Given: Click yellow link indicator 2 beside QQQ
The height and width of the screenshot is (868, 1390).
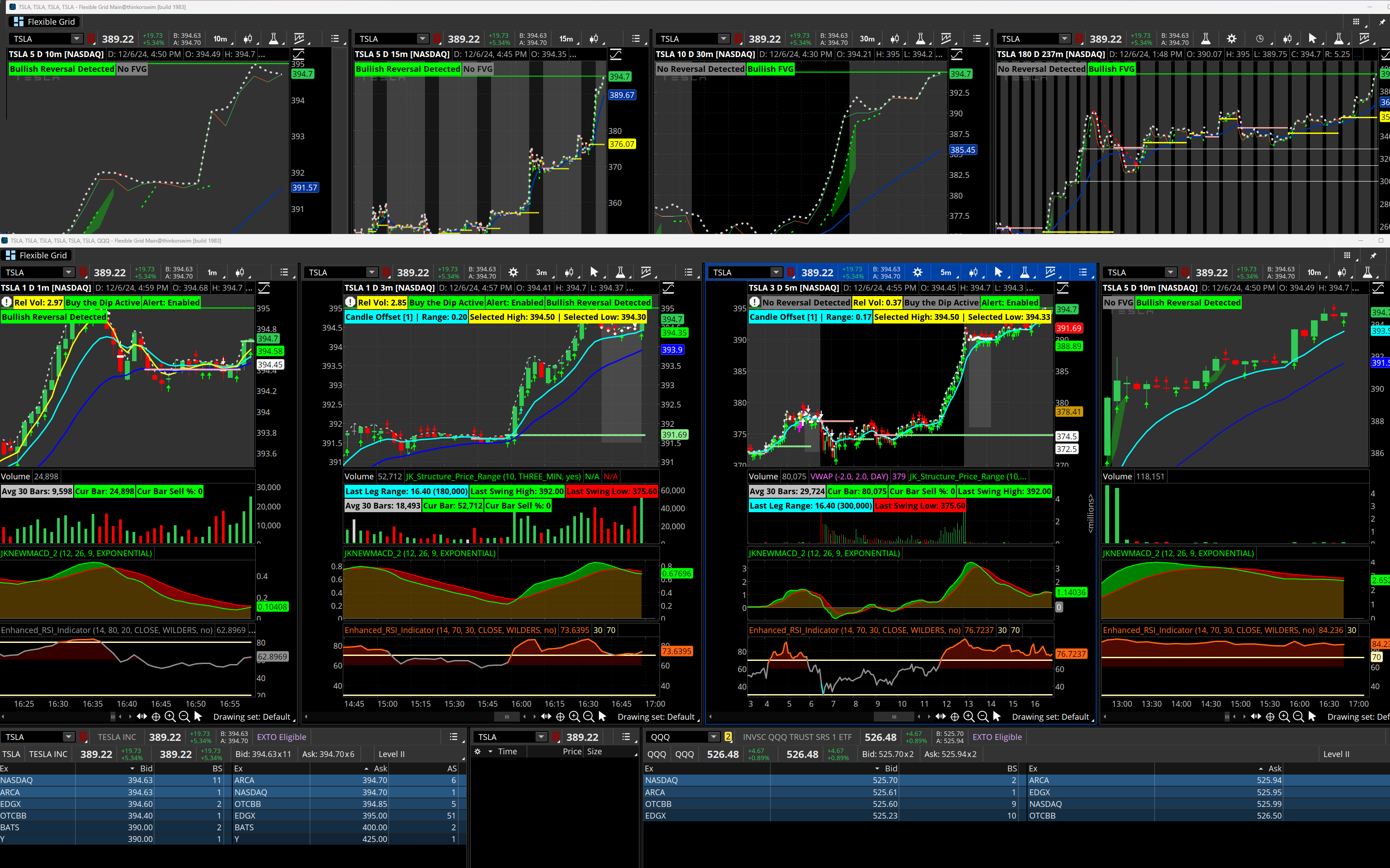Looking at the screenshot, I should coord(728,737).
